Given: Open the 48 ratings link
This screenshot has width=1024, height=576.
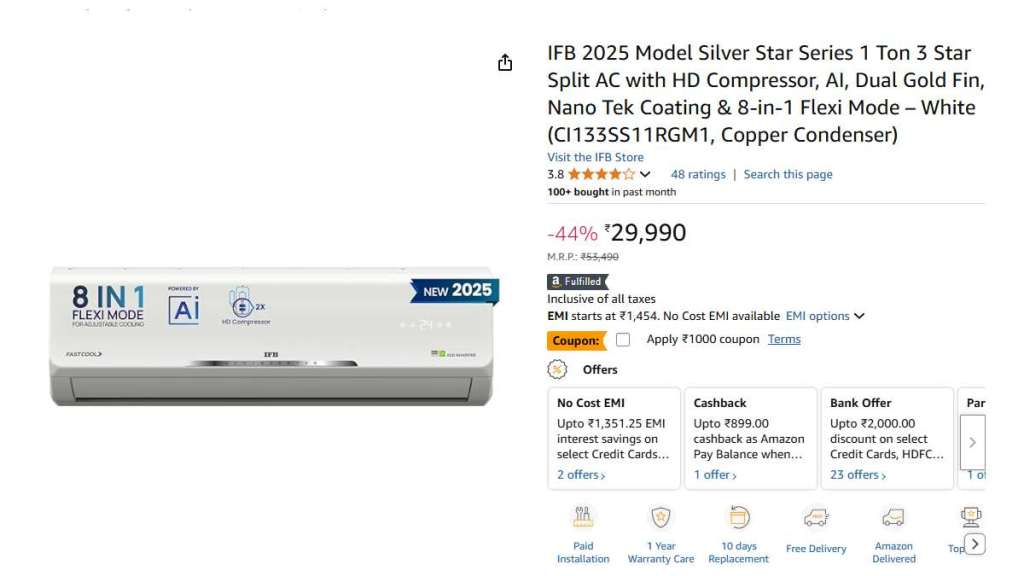Looking at the screenshot, I should coord(698,174).
